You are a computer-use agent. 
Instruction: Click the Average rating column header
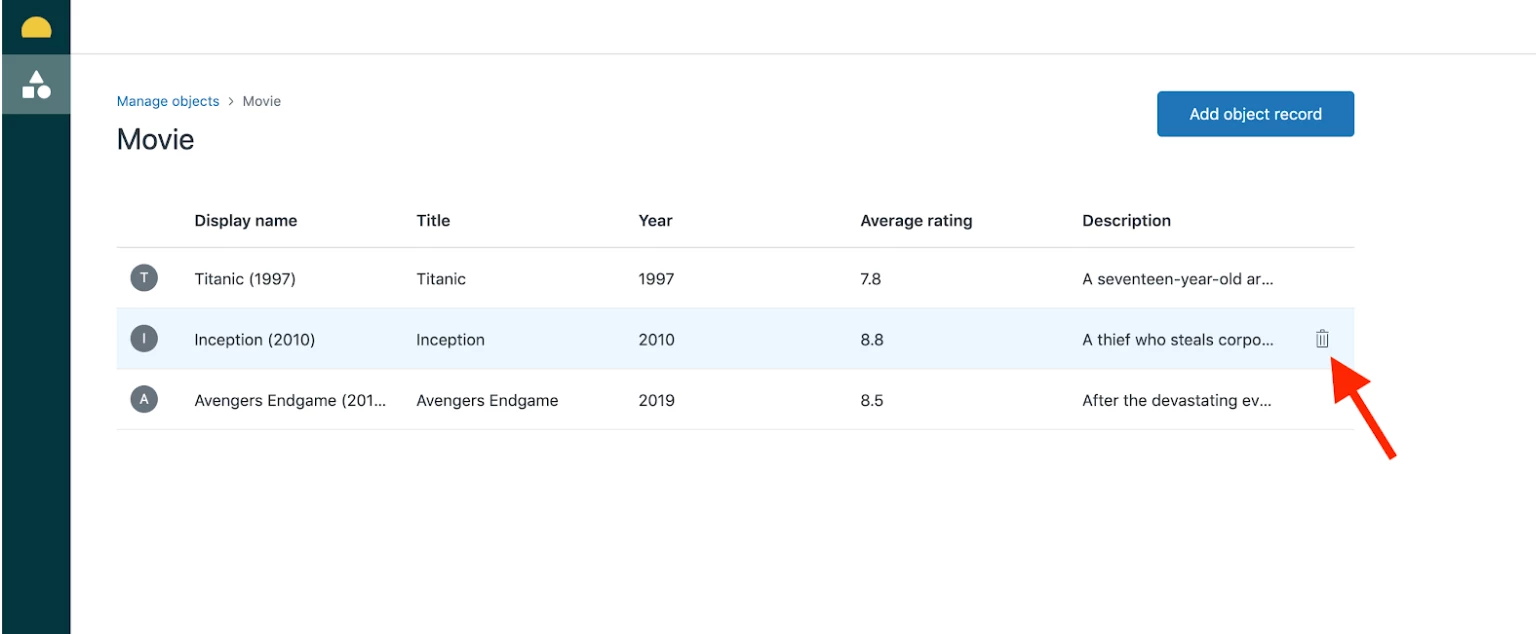916,221
